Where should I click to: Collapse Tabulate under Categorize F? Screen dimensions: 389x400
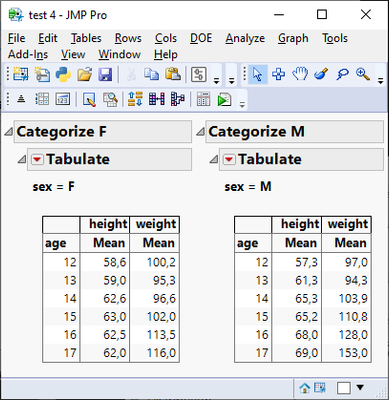click(x=22, y=159)
